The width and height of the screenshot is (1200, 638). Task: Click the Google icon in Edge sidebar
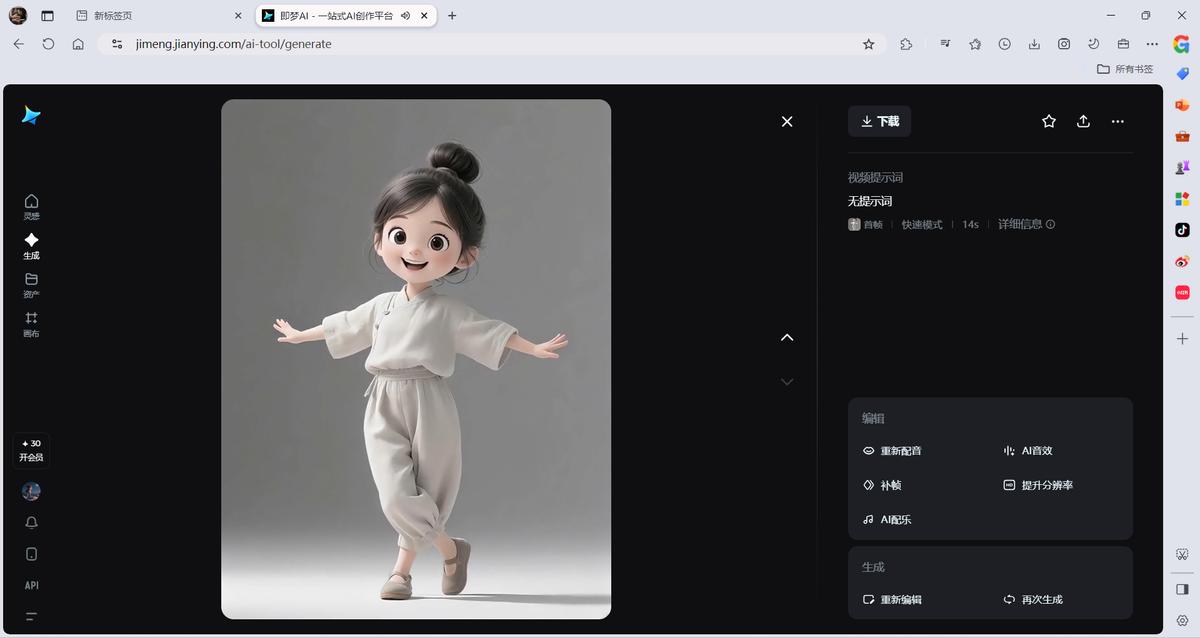tap(1182, 44)
